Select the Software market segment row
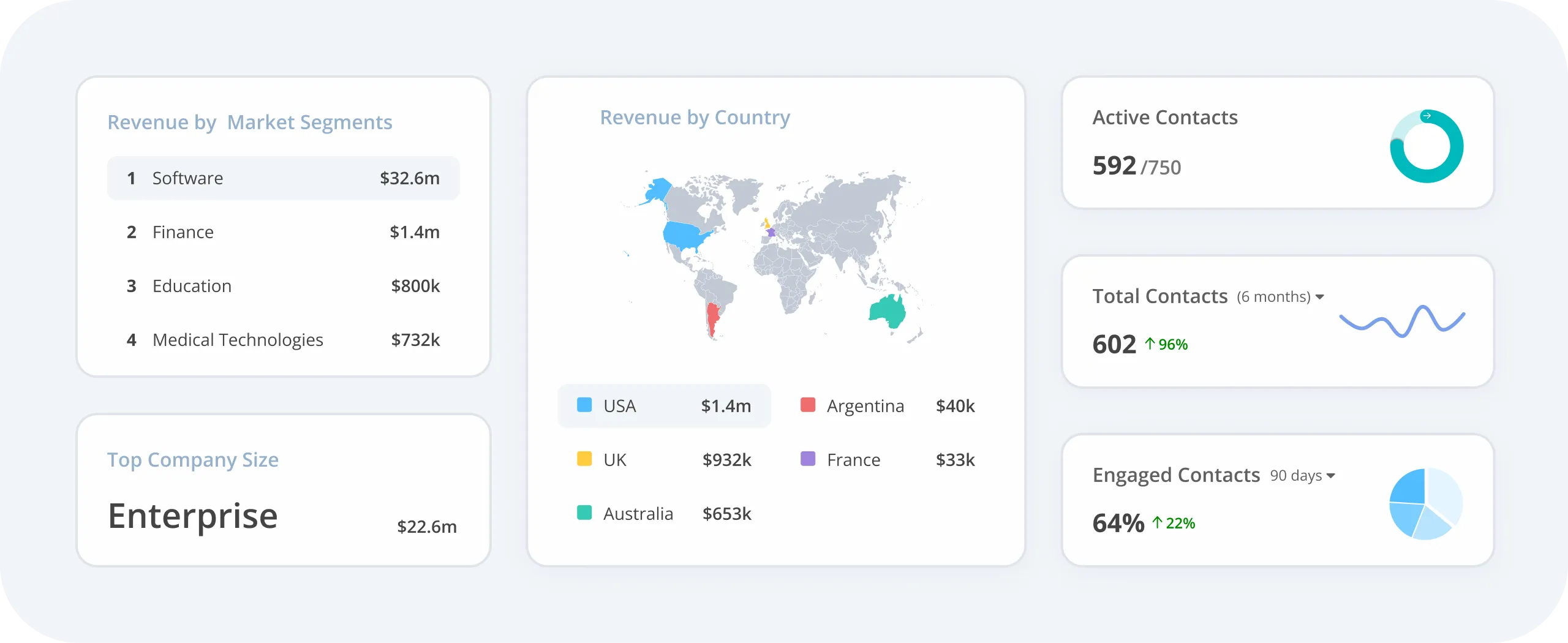This screenshot has width=1568, height=643. pyautogui.click(x=283, y=178)
